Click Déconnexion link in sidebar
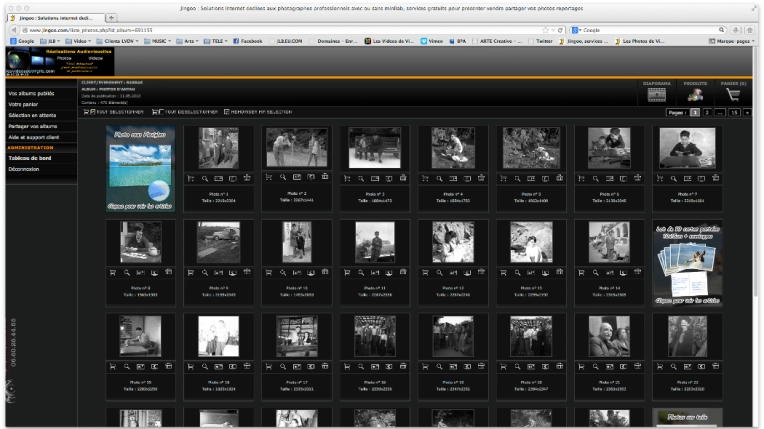The width and height of the screenshot is (764, 429). pos(24,169)
